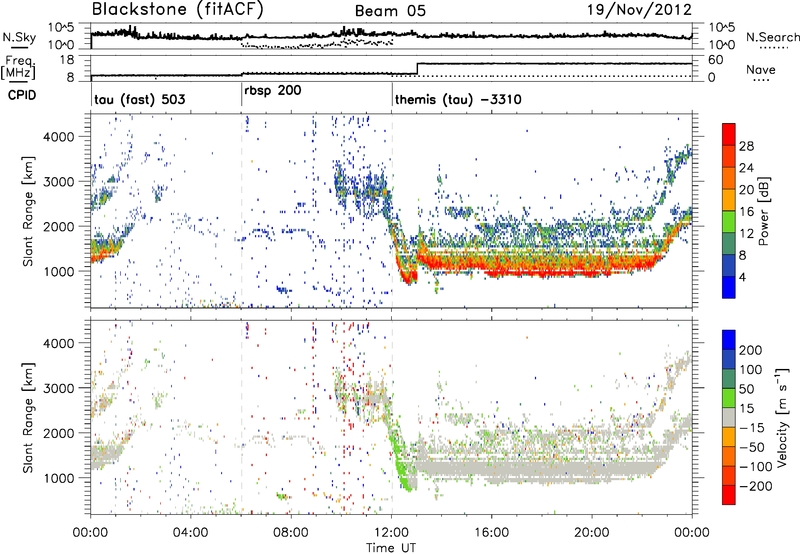Click the date "19/Nov/2012"

point(639,10)
